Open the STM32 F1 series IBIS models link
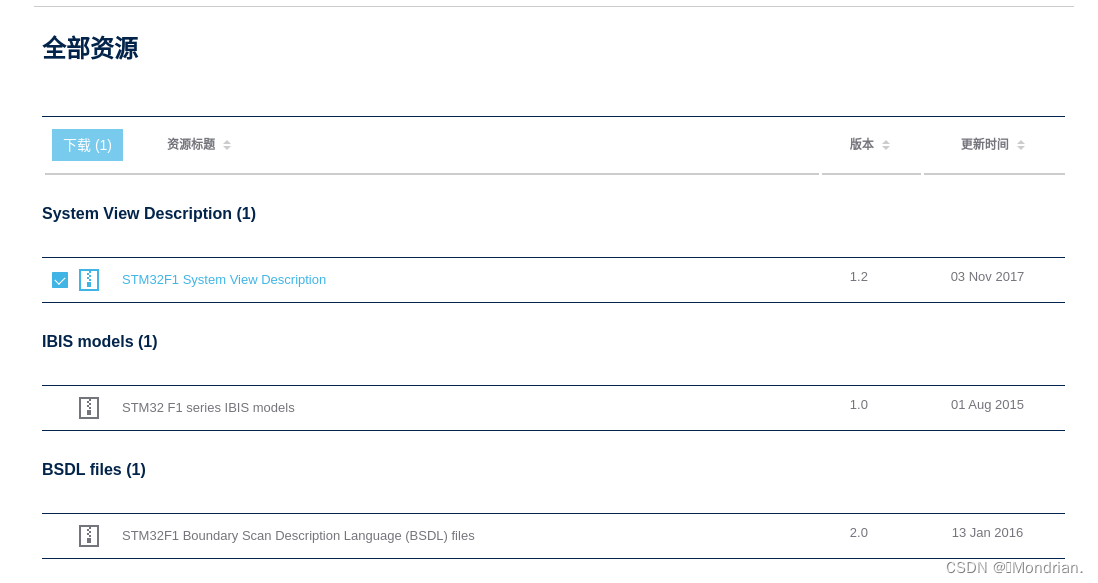 [x=208, y=408]
